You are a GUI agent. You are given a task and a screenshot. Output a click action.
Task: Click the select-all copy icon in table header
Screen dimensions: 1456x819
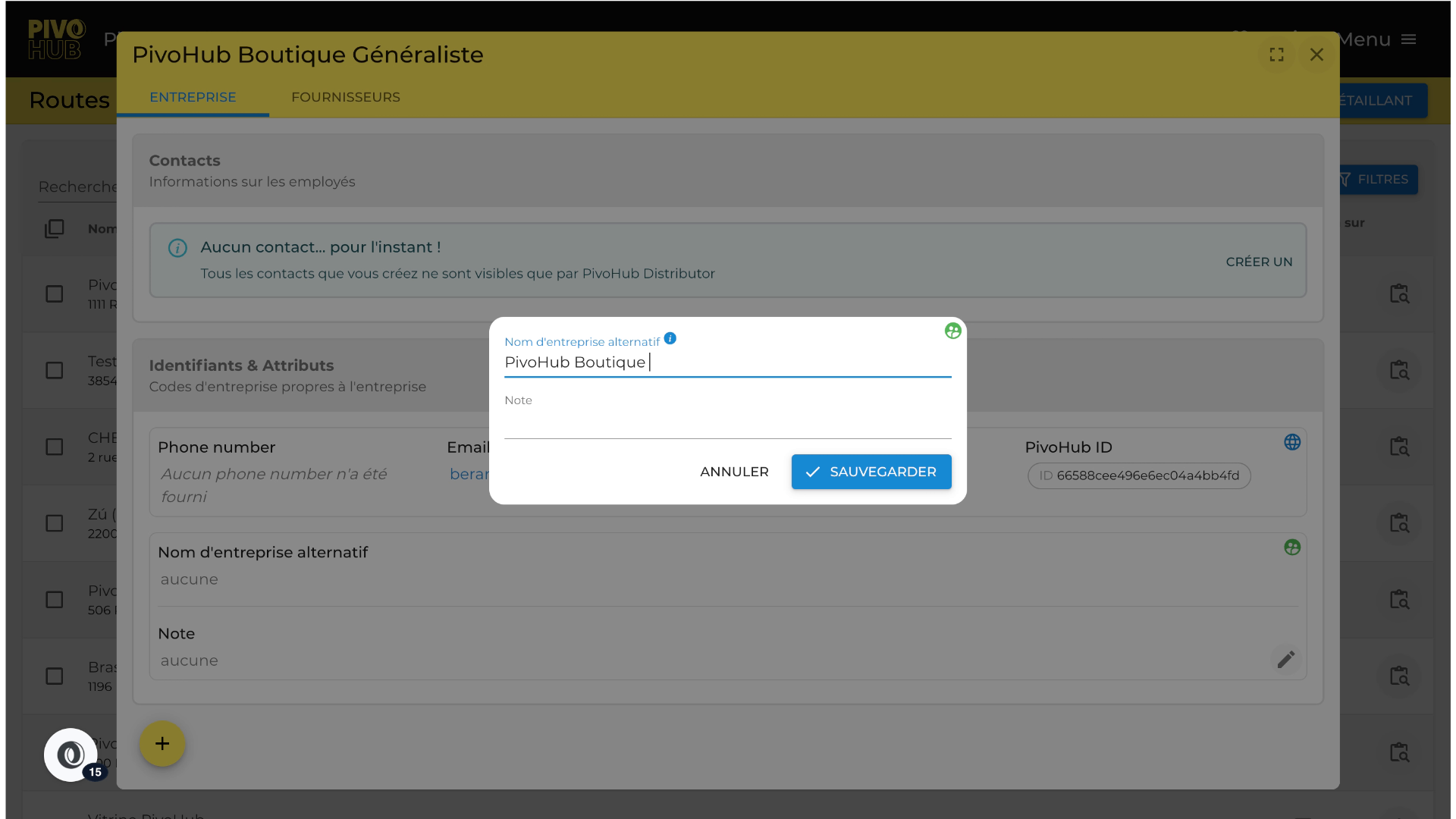click(55, 228)
